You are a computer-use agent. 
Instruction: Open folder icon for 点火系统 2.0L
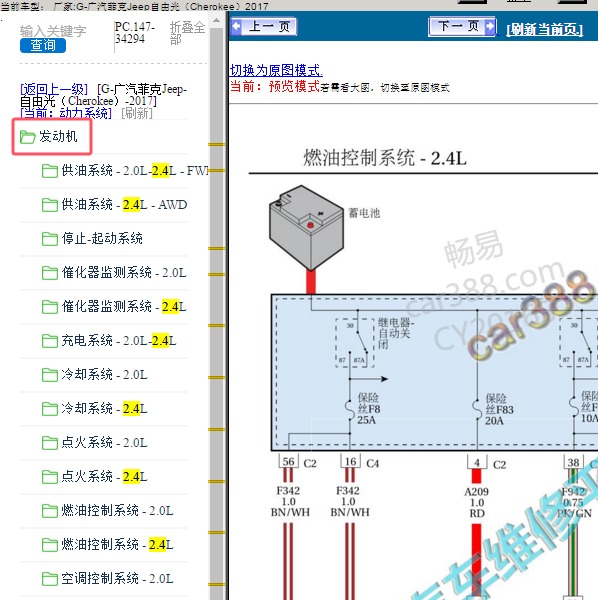tap(50, 443)
